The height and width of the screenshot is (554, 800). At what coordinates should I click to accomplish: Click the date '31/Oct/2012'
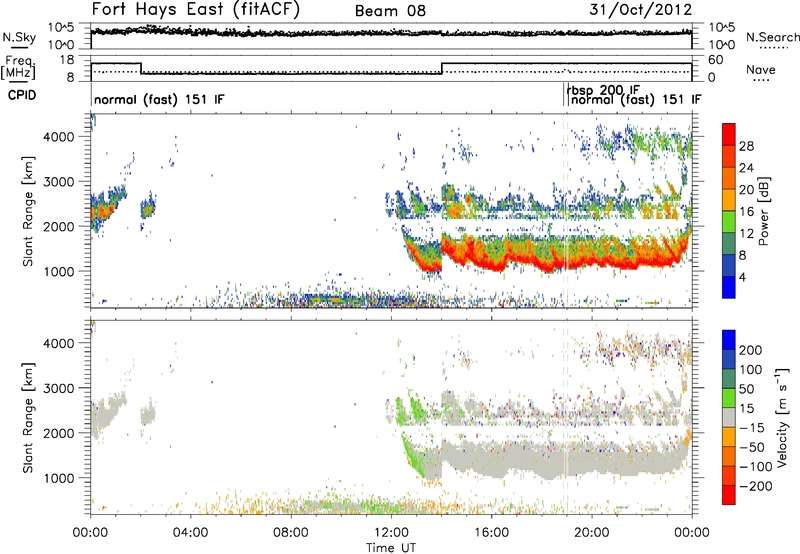coord(641,10)
